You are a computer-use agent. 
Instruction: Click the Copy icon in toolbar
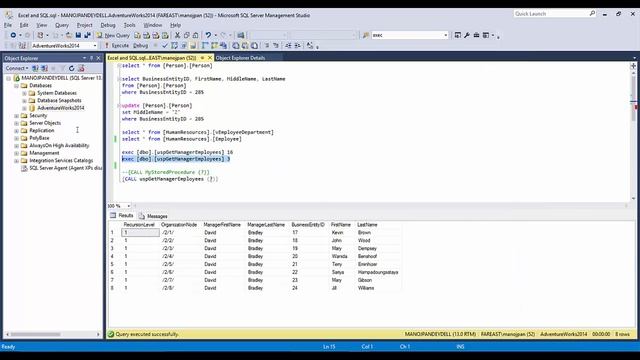click(187, 36)
